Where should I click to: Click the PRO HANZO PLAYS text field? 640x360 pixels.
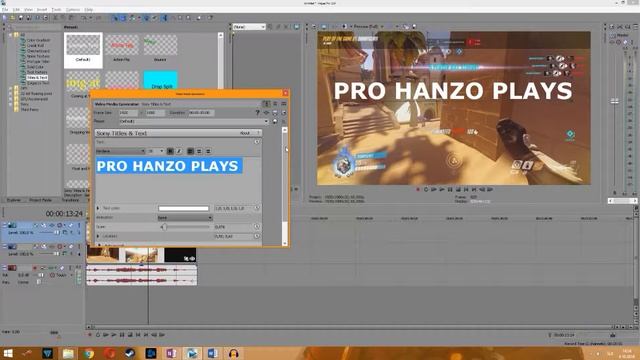click(x=169, y=166)
